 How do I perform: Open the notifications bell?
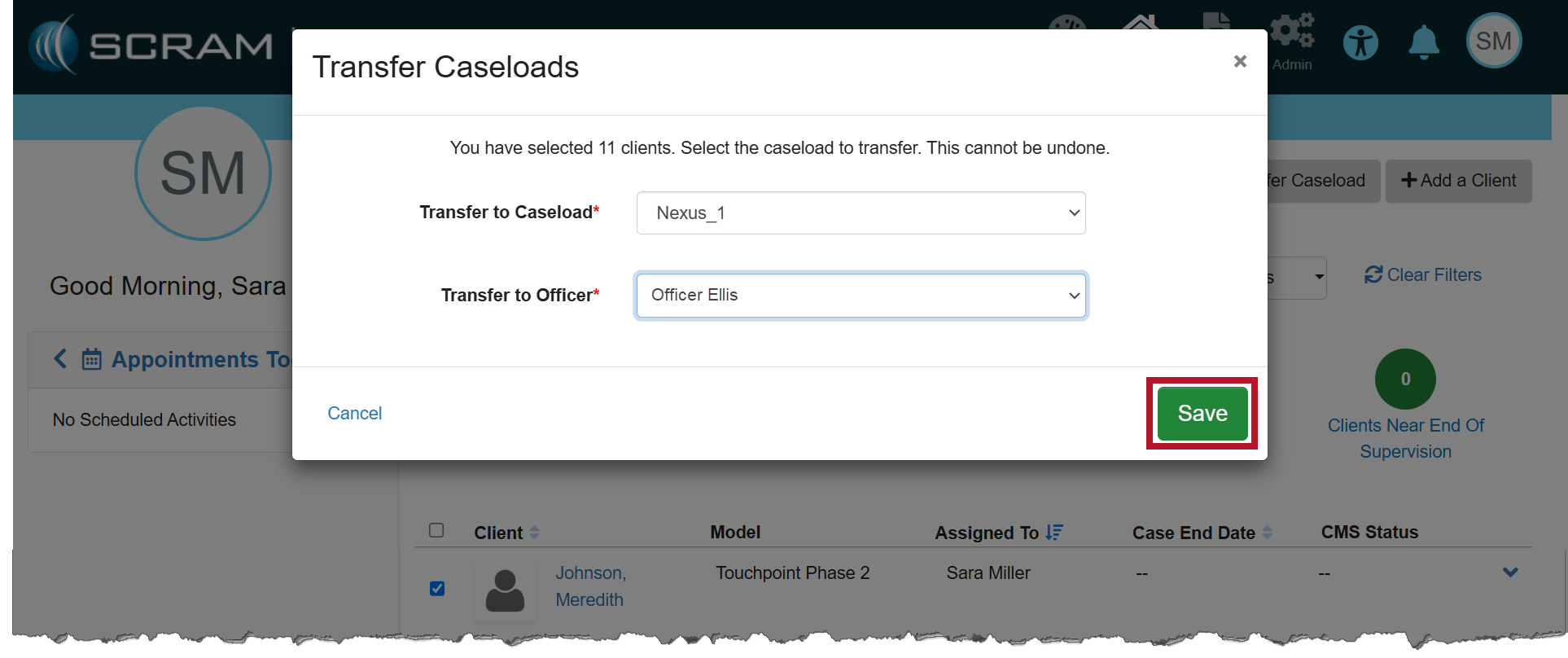point(1423,42)
